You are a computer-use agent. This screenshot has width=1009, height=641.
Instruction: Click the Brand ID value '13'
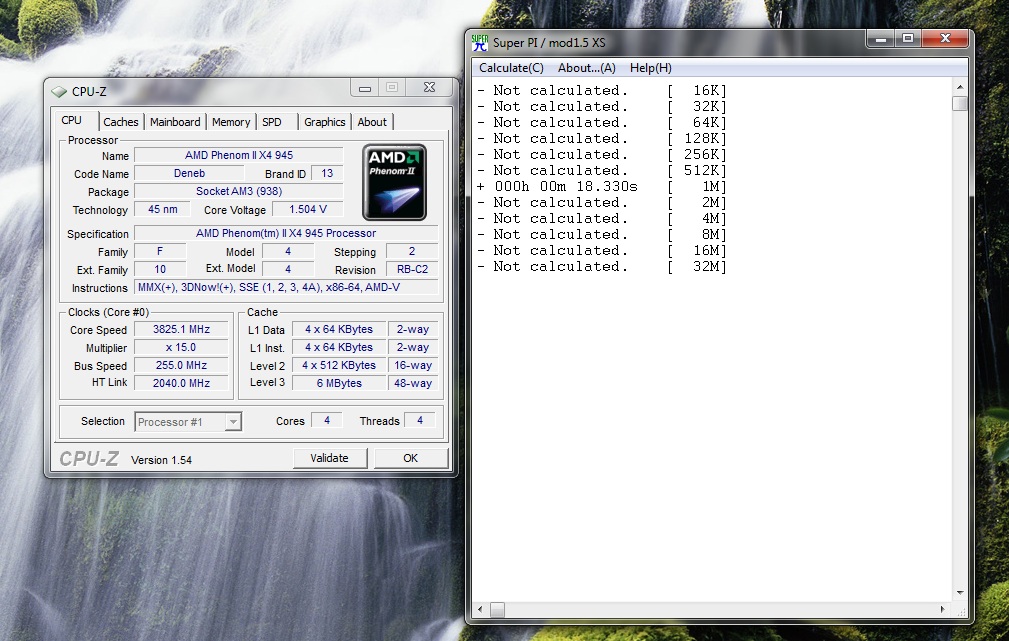click(327, 173)
